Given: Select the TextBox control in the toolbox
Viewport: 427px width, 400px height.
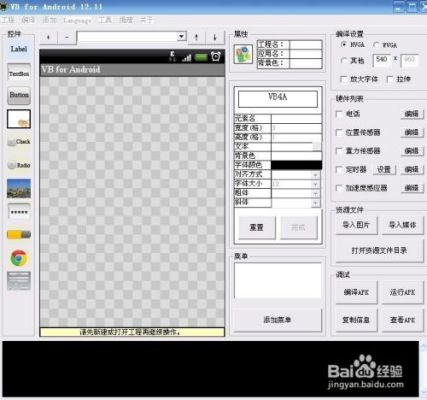Looking at the screenshot, I should pyautogui.click(x=19, y=73).
